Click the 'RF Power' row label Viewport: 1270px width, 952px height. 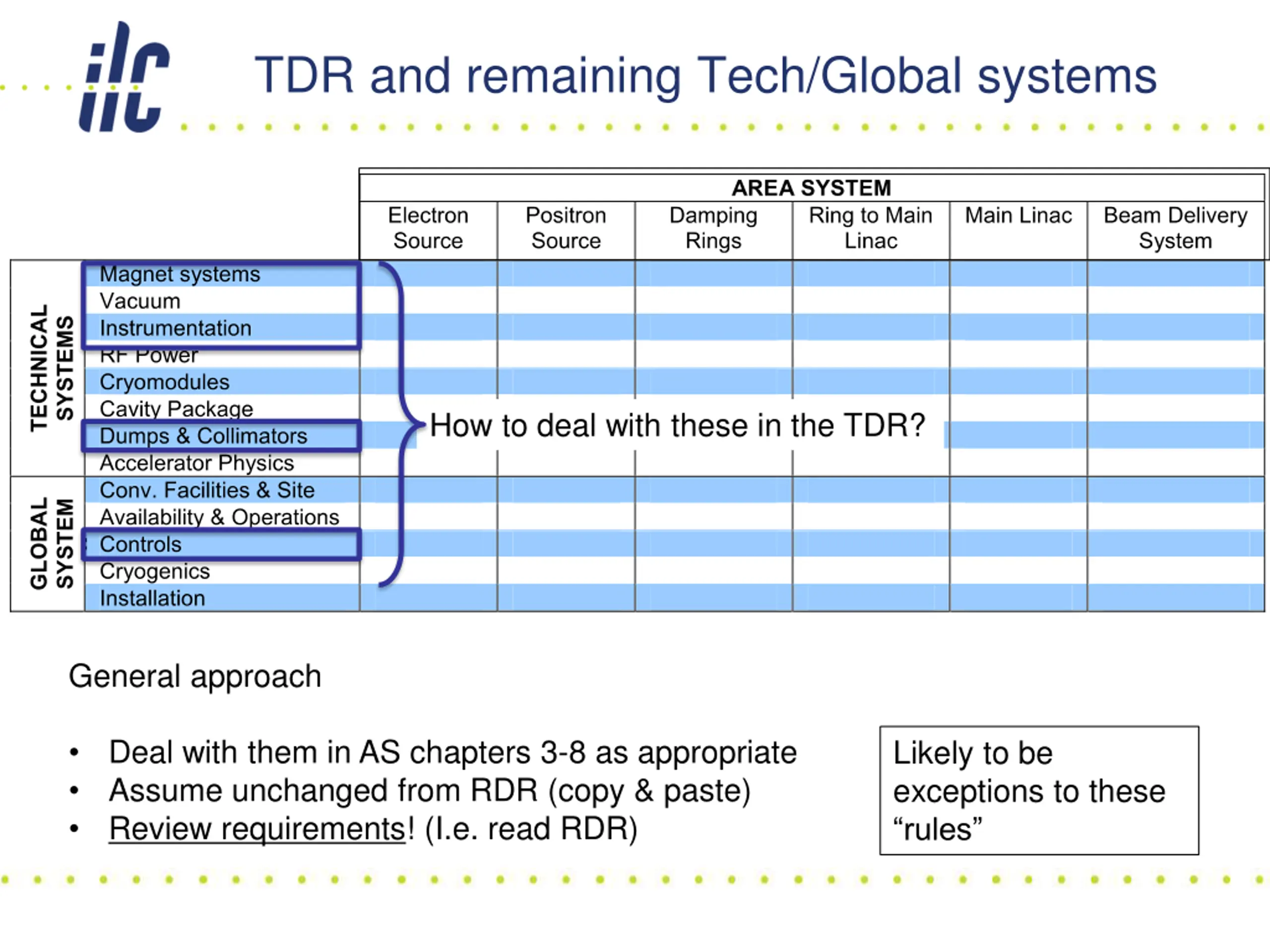coord(149,356)
